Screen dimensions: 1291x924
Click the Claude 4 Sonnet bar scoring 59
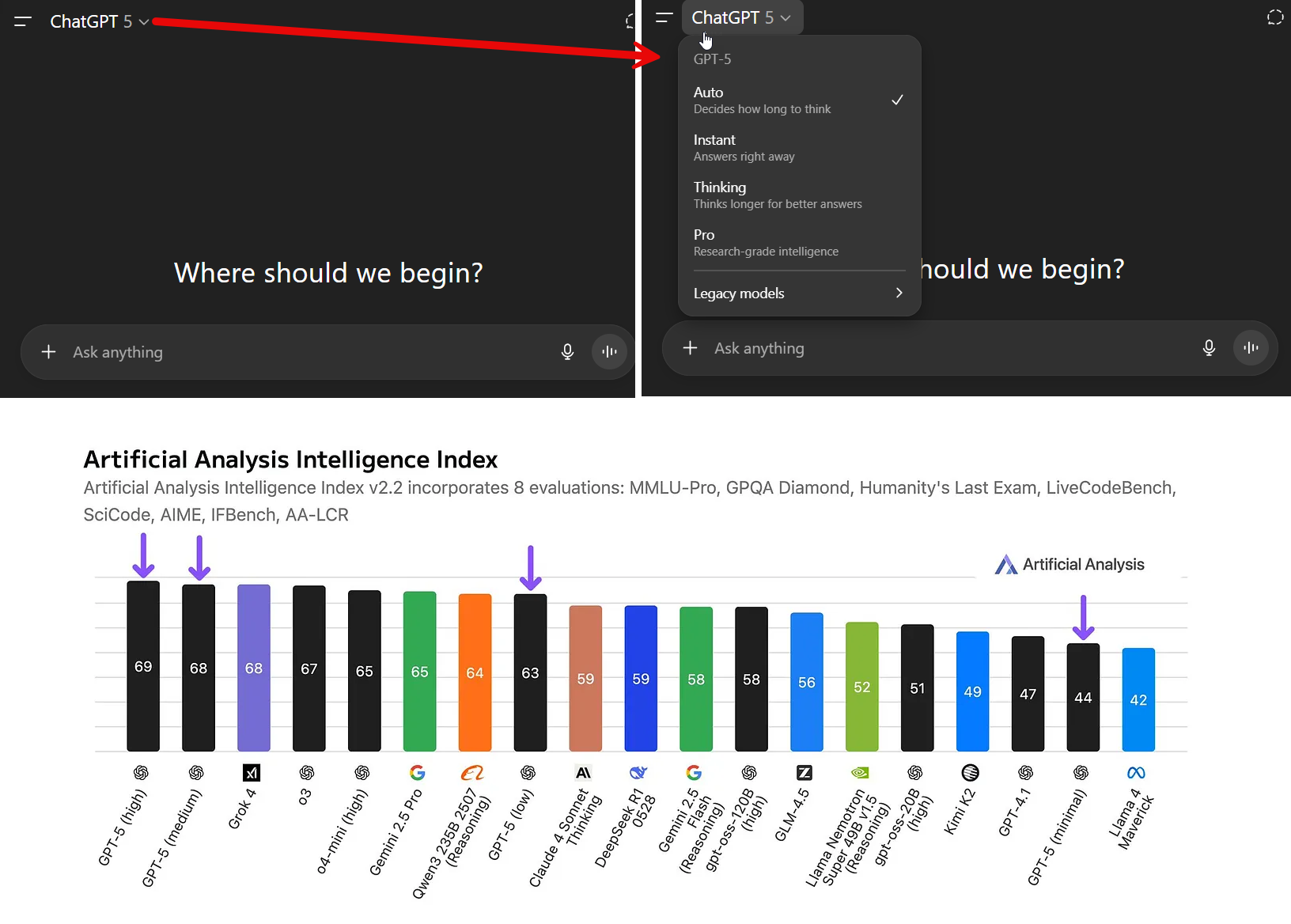click(585, 678)
